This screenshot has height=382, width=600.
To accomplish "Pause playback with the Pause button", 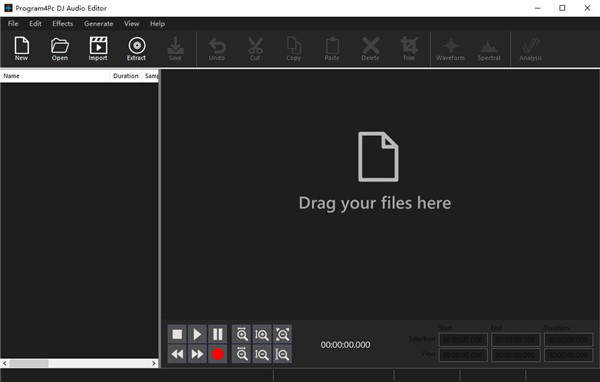I will tap(217, 334).
